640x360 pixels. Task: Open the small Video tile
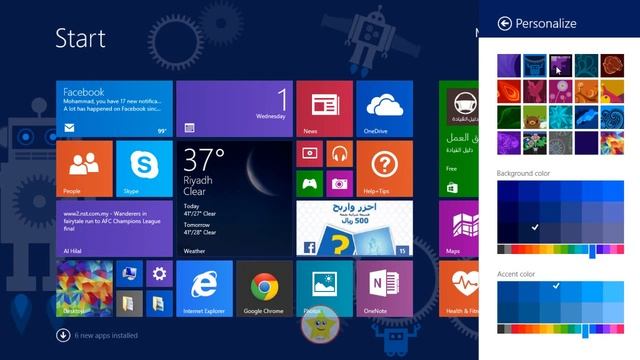tap(309, 154)
